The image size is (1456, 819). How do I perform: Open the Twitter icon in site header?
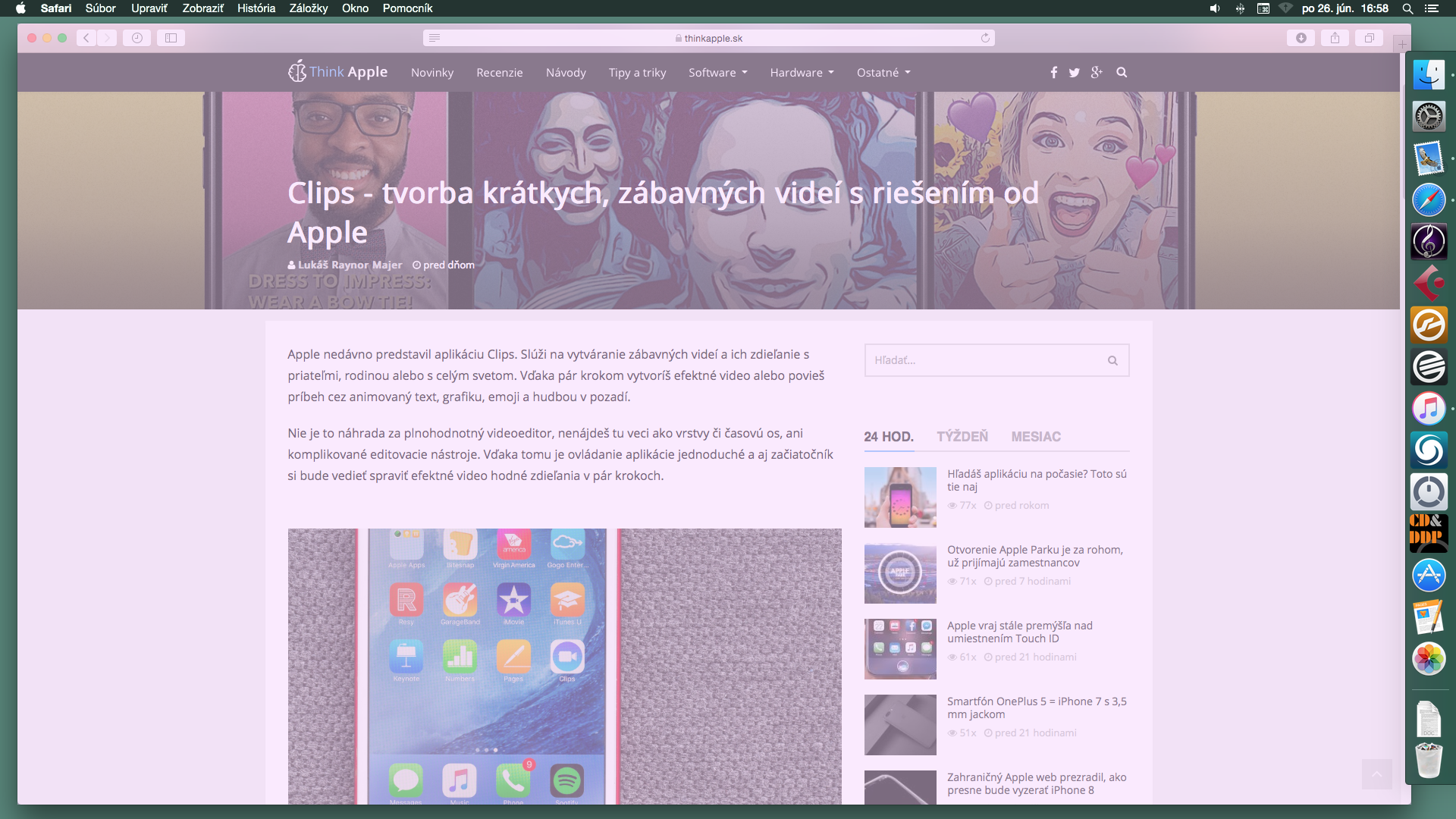(1075, 73)
